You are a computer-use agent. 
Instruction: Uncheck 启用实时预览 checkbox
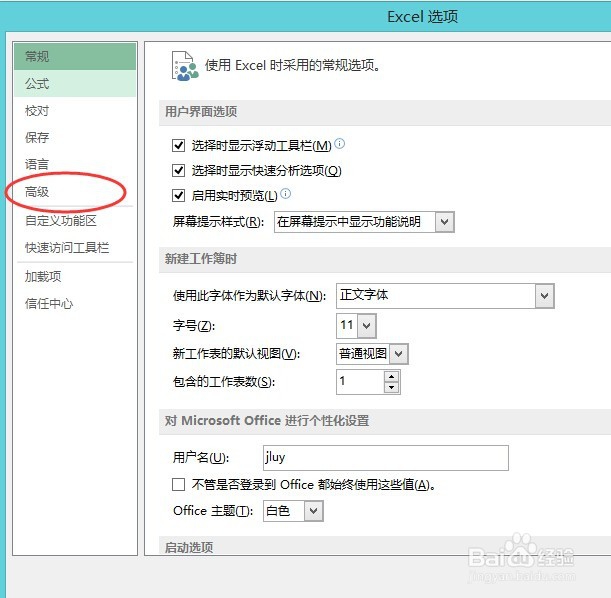click(178, 195)
